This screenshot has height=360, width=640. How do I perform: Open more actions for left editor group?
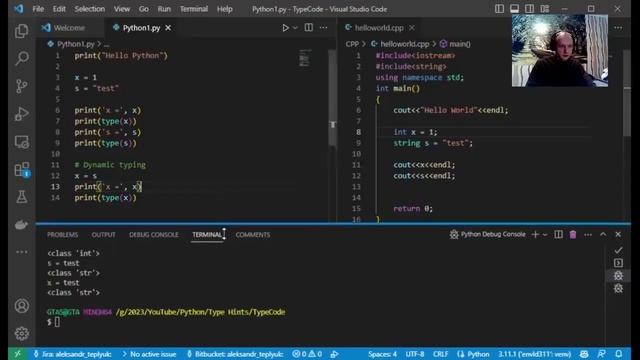pos(324,28)
